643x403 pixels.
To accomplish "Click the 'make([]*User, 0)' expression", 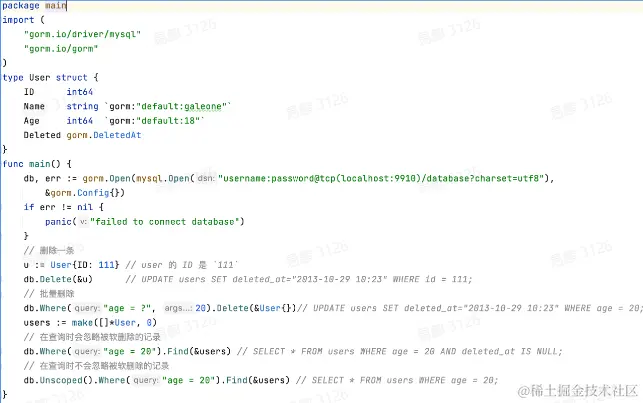I will (x=114, y=323).
